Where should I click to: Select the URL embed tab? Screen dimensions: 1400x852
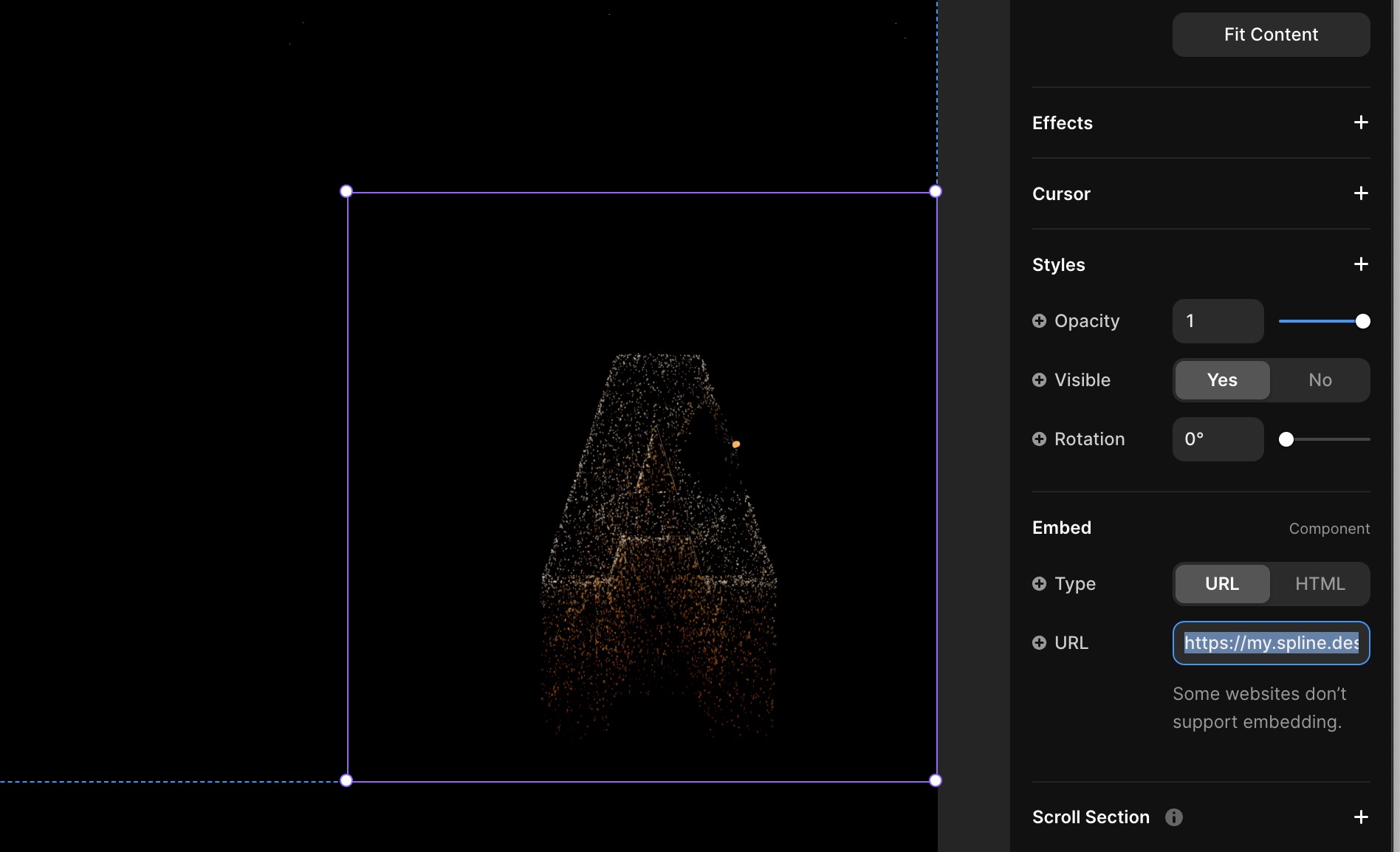point(1222,584)
